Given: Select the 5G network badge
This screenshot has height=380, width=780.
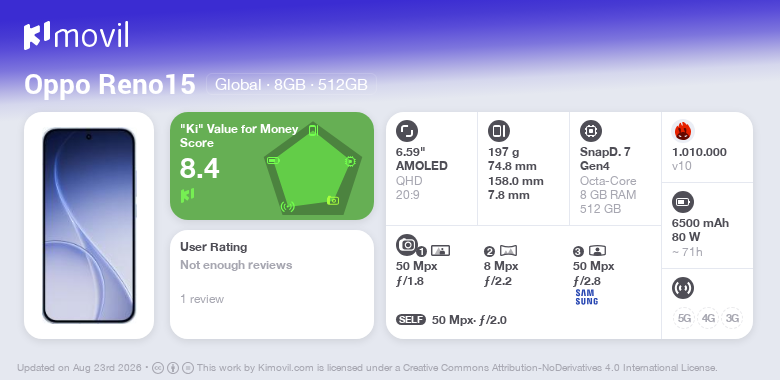Looking at the screenshot, I should 684,318.
